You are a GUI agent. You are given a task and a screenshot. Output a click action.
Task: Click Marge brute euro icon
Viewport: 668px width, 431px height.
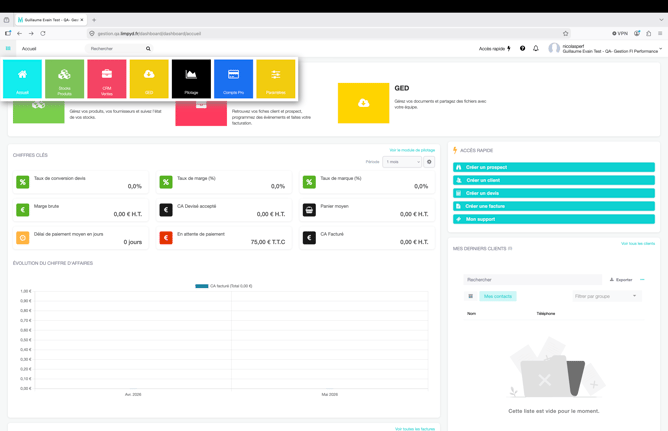point(23,210)
